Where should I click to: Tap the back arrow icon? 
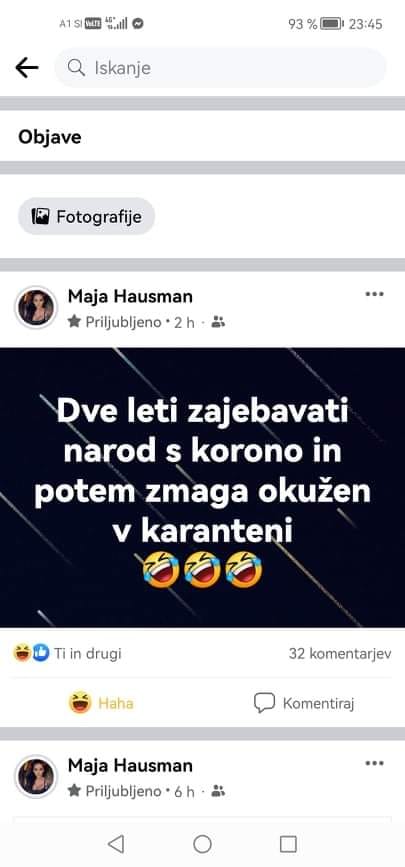[27, 68]
